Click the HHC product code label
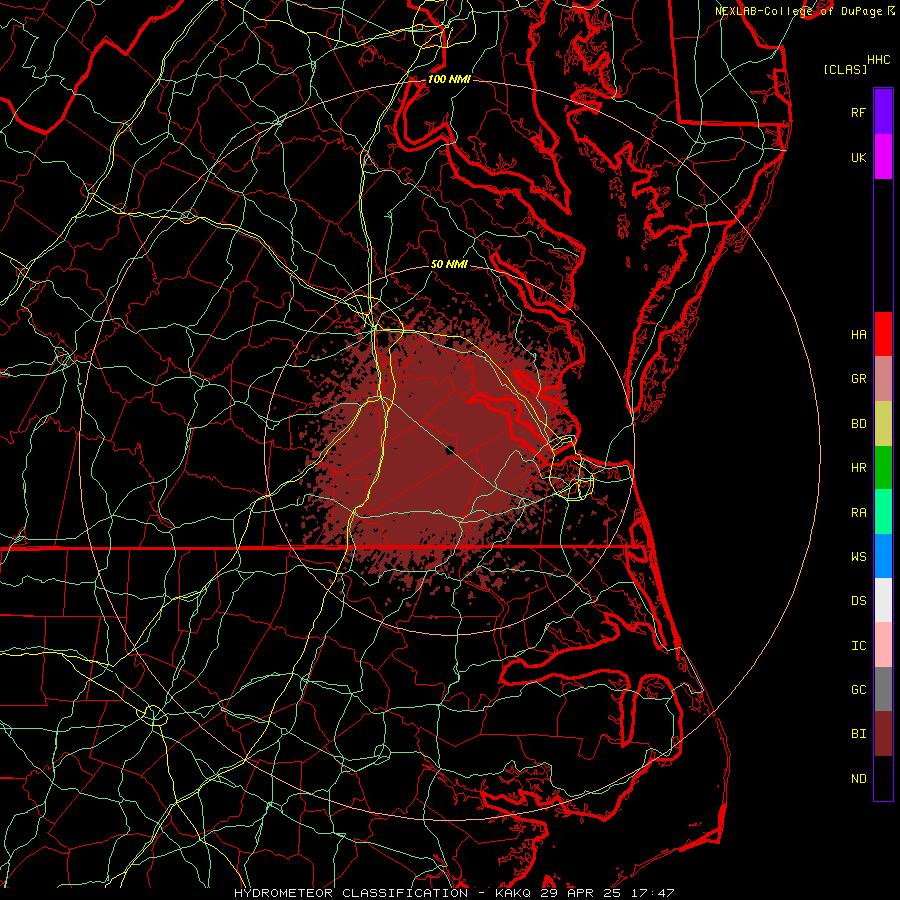 pos(878,60)
